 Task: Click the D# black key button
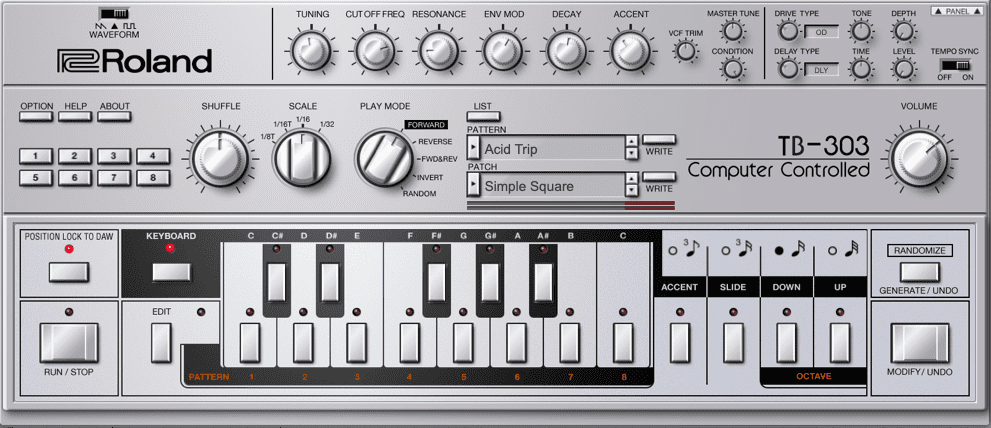pyautogui.click(x=330, y=283)
